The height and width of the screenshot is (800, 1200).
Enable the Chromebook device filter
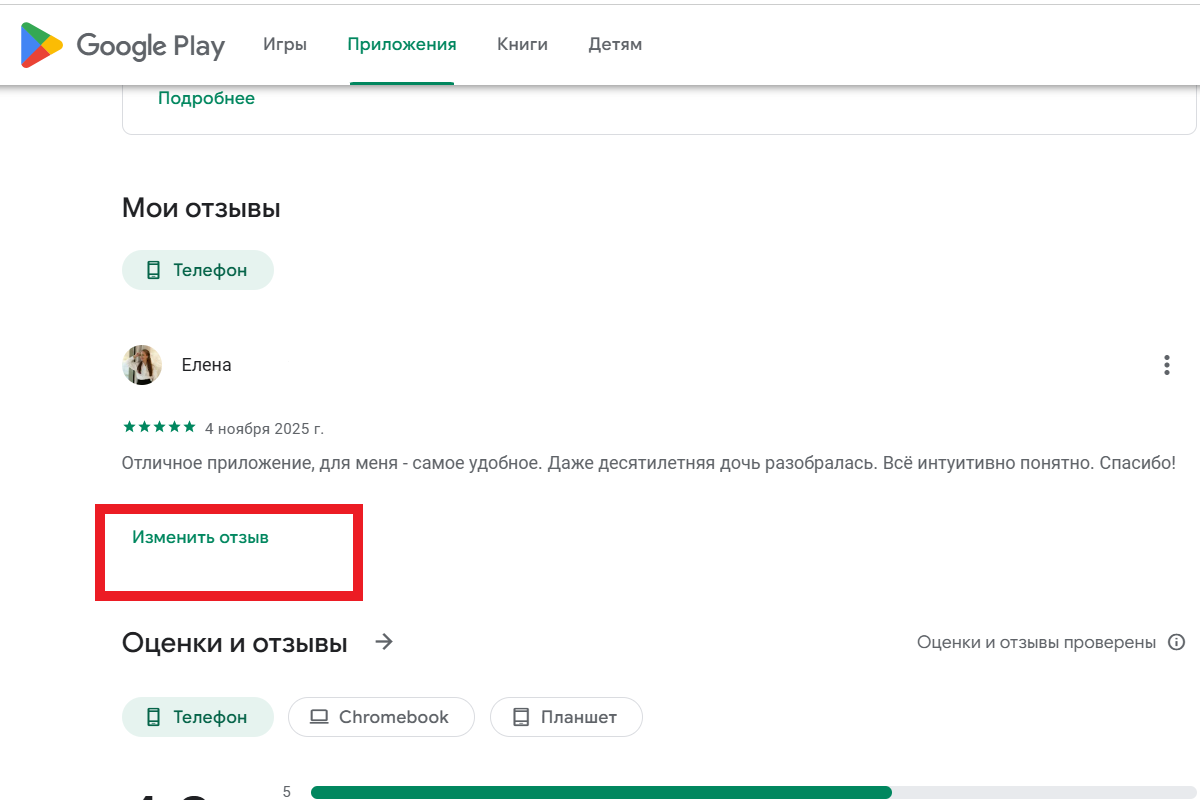[381, 716]
